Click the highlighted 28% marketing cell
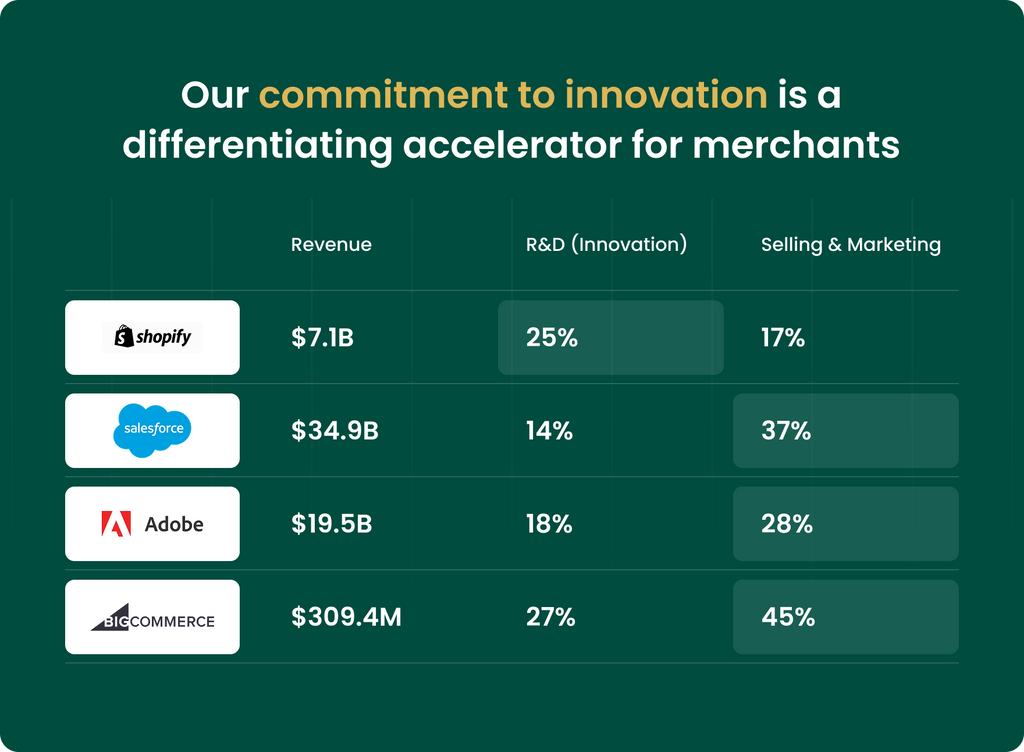This screenshot has width=1024, height=752. coord(845,524)
